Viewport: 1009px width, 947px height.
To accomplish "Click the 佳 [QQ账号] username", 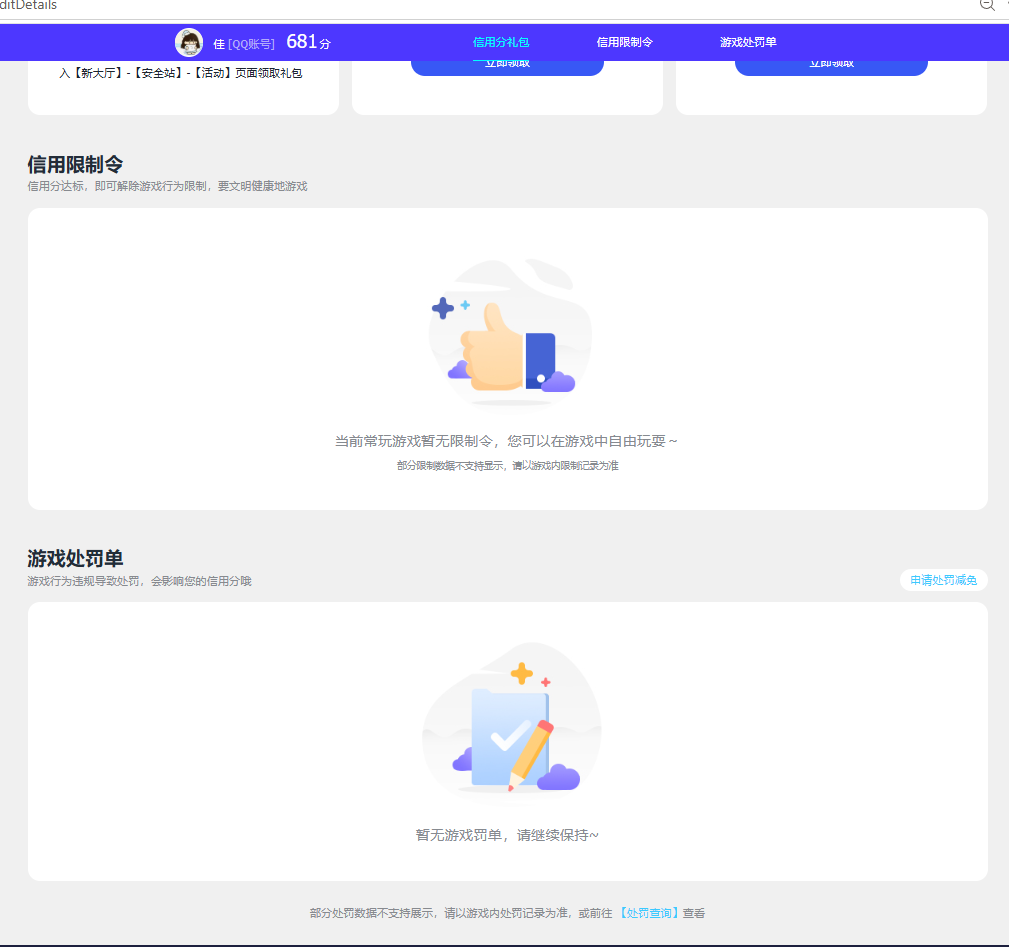I will [244, 44].
